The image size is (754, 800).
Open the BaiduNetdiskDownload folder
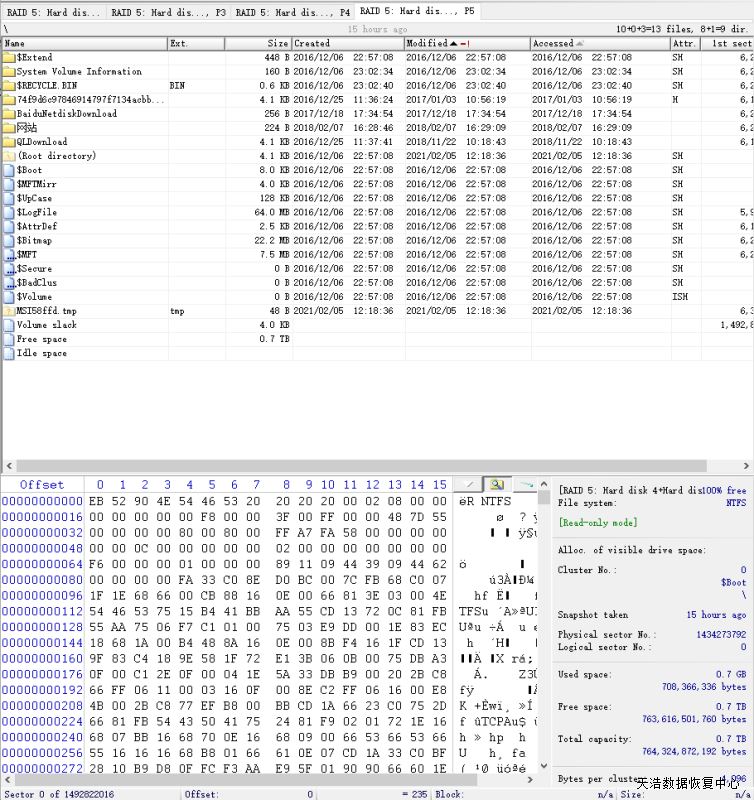click(66, 113)
